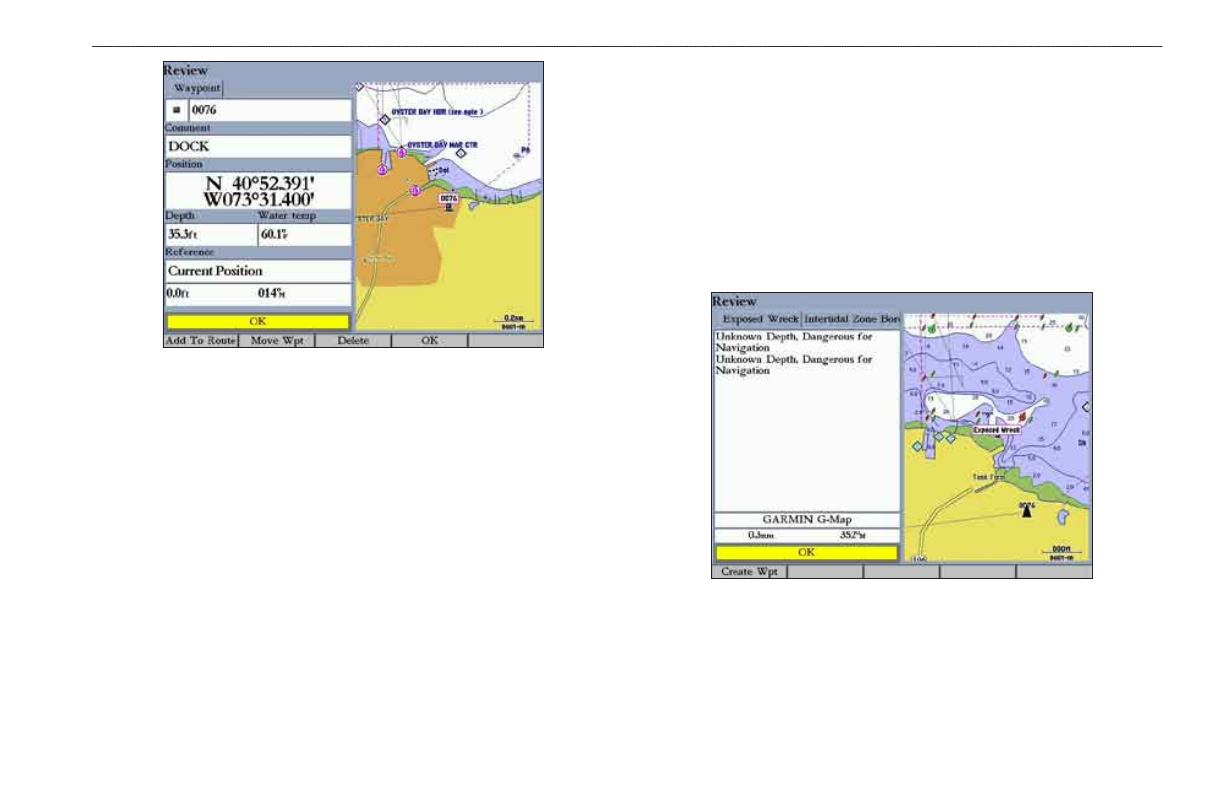The height and width of the screenshot is (796, 1224).
Task: Select the Move Wpt soft key
Action: (x=277, y=341)
